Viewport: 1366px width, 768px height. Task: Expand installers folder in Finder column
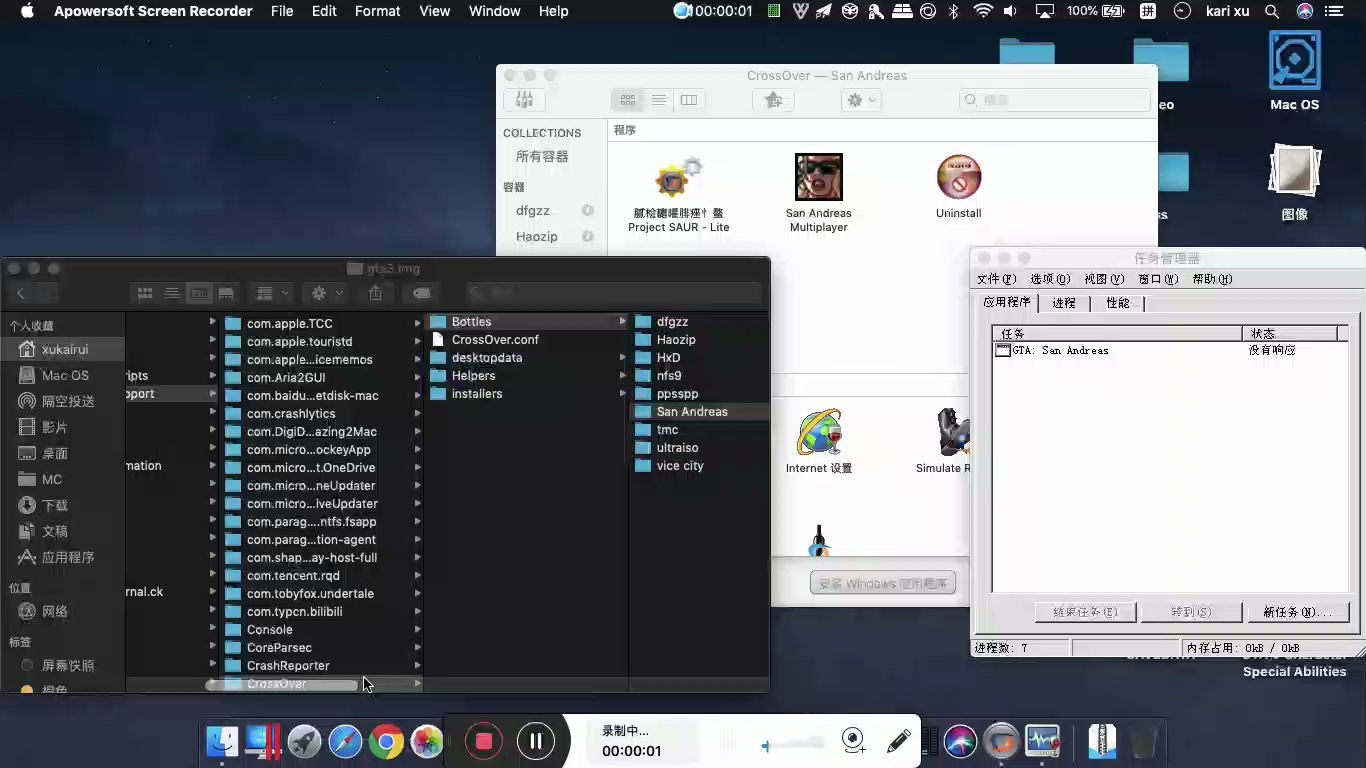(x=622, y=394)
